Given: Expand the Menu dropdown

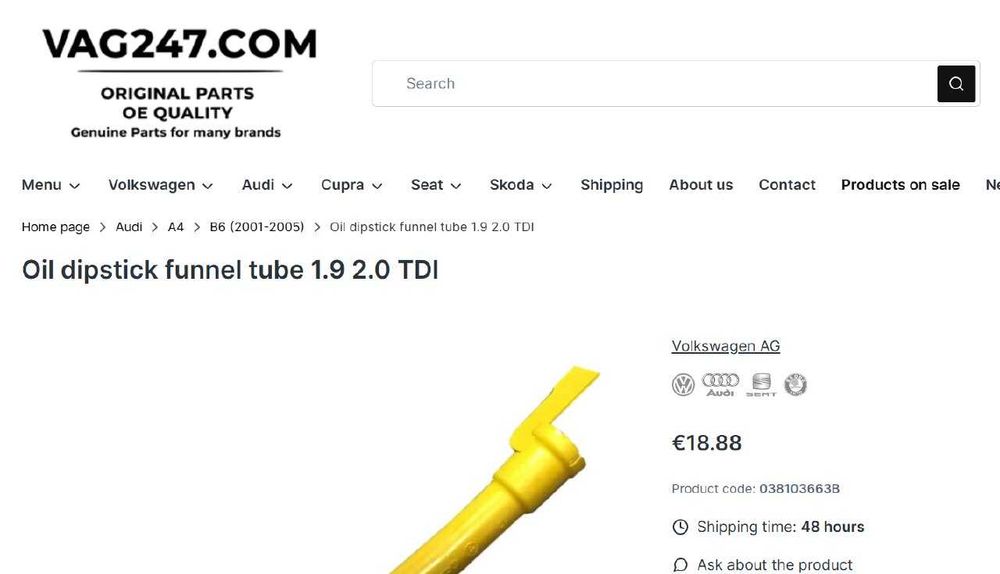Looking at the screenshot, I should coord(51,185).
